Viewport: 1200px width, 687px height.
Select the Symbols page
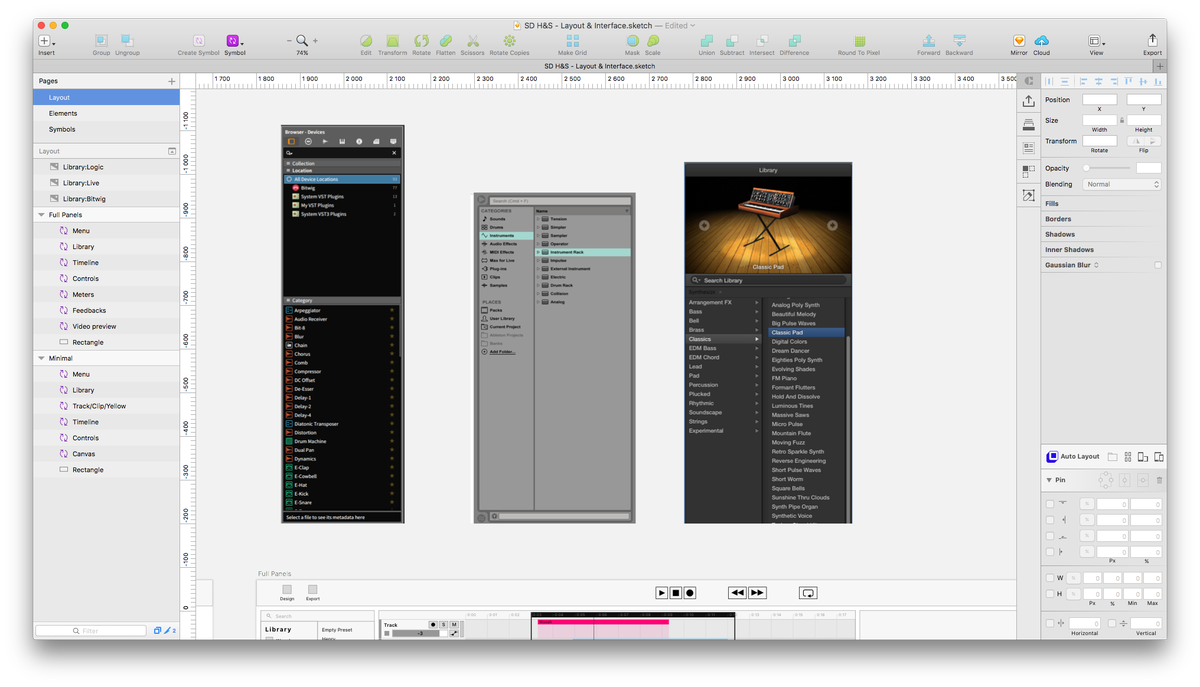point(106,129)
